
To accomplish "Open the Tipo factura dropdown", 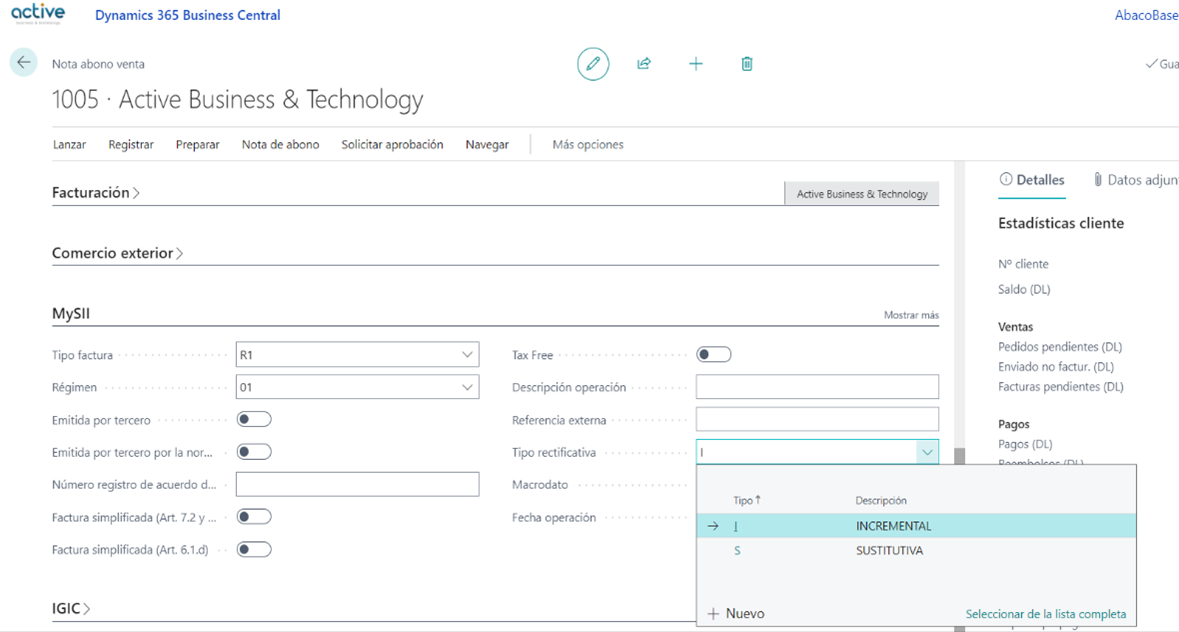I will click(x=467, y=355).
